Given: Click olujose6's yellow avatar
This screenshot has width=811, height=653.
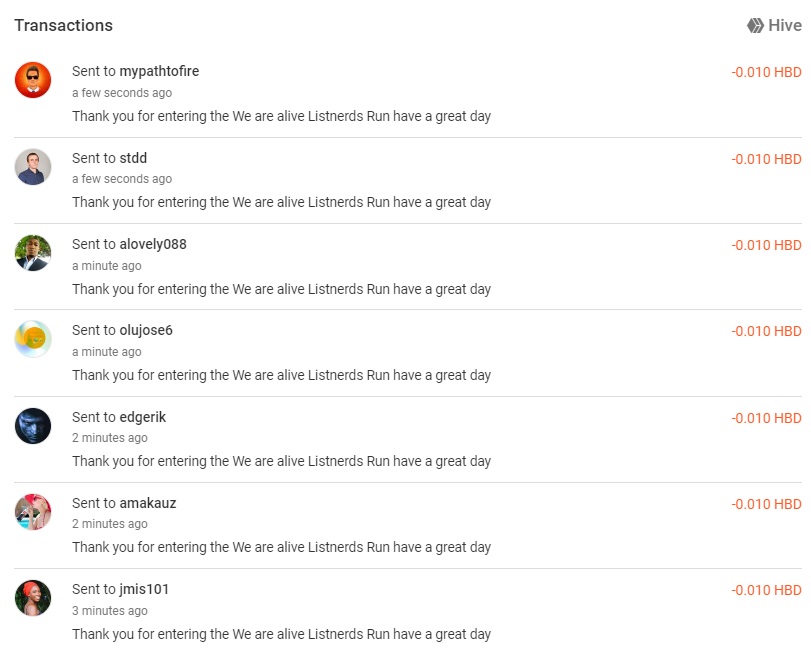Looking at the screenshot, I should point(33,339).
